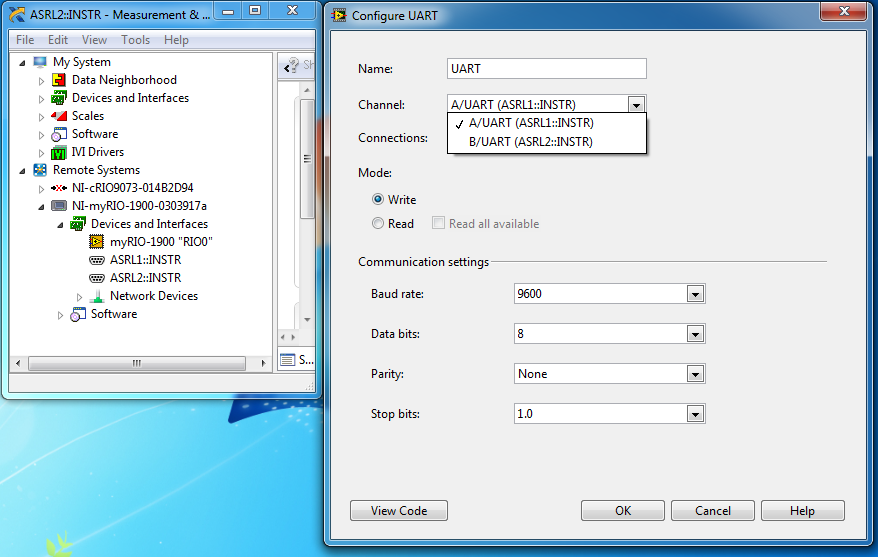Viewport: 878px width, 557px height.
Task: Expand the IVI Drivers node
Action: coord(41,153)
